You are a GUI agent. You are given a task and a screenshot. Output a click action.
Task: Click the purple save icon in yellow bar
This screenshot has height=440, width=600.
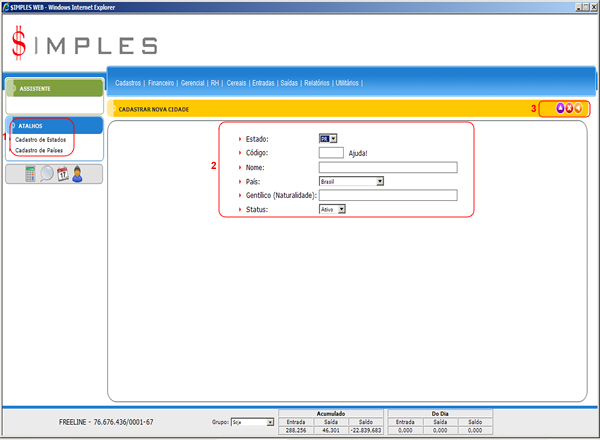coord(559,108)
